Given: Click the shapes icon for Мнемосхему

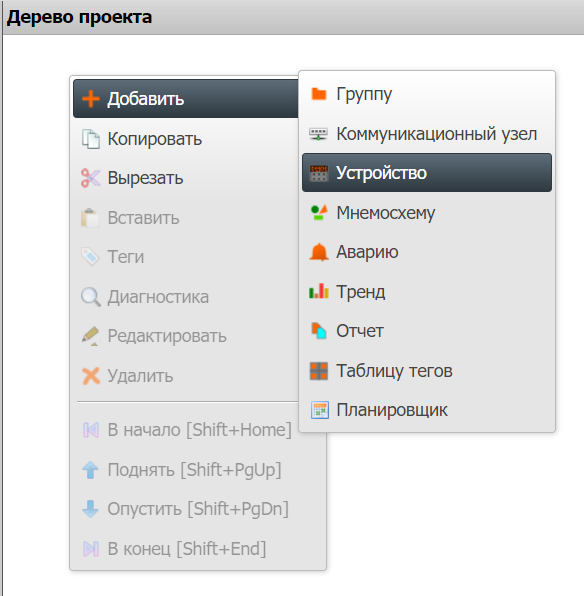Looking at the screenshot, I should click(x=319, y=212).
